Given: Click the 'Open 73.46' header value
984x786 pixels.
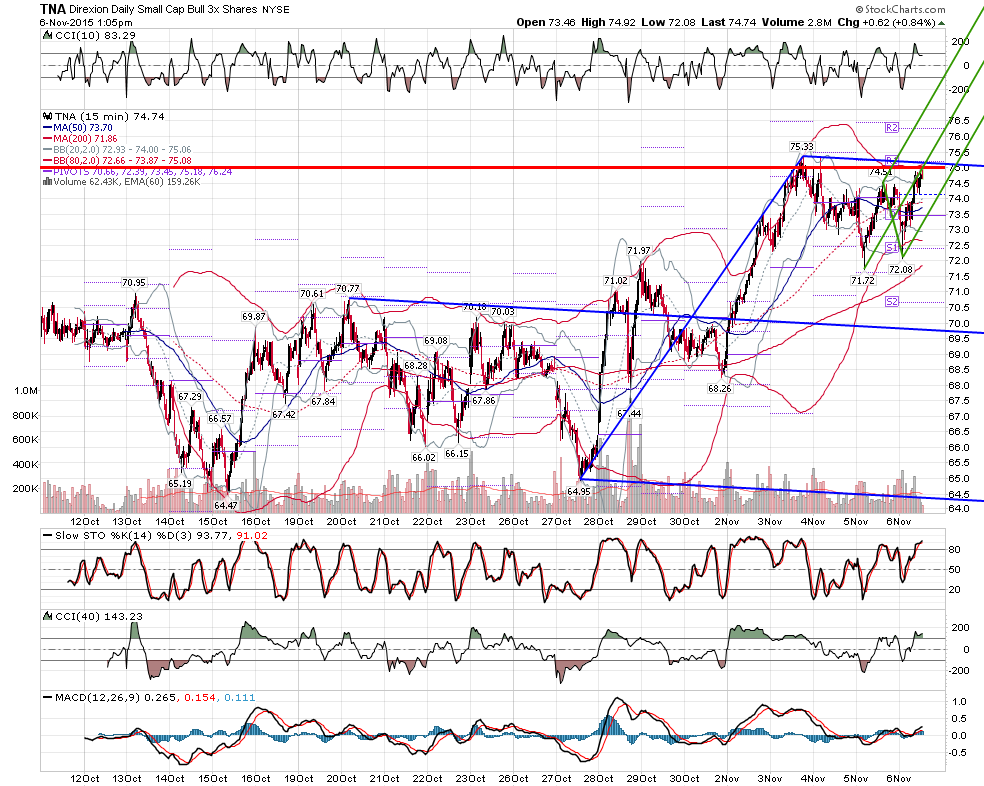Looking at the screenshot, I should pyautogui.click(x=545, y=23).
